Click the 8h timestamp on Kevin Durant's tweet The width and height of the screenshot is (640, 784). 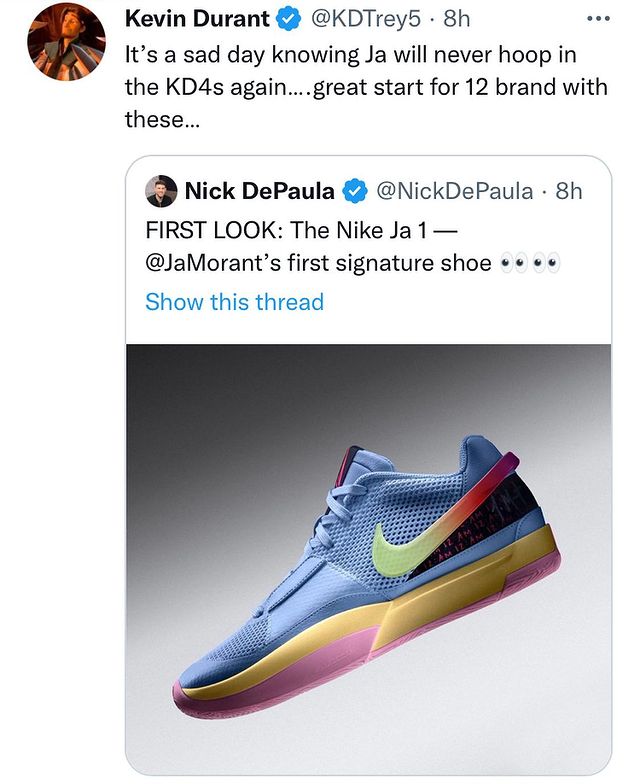pyautogui.click(x=455, y=19)
